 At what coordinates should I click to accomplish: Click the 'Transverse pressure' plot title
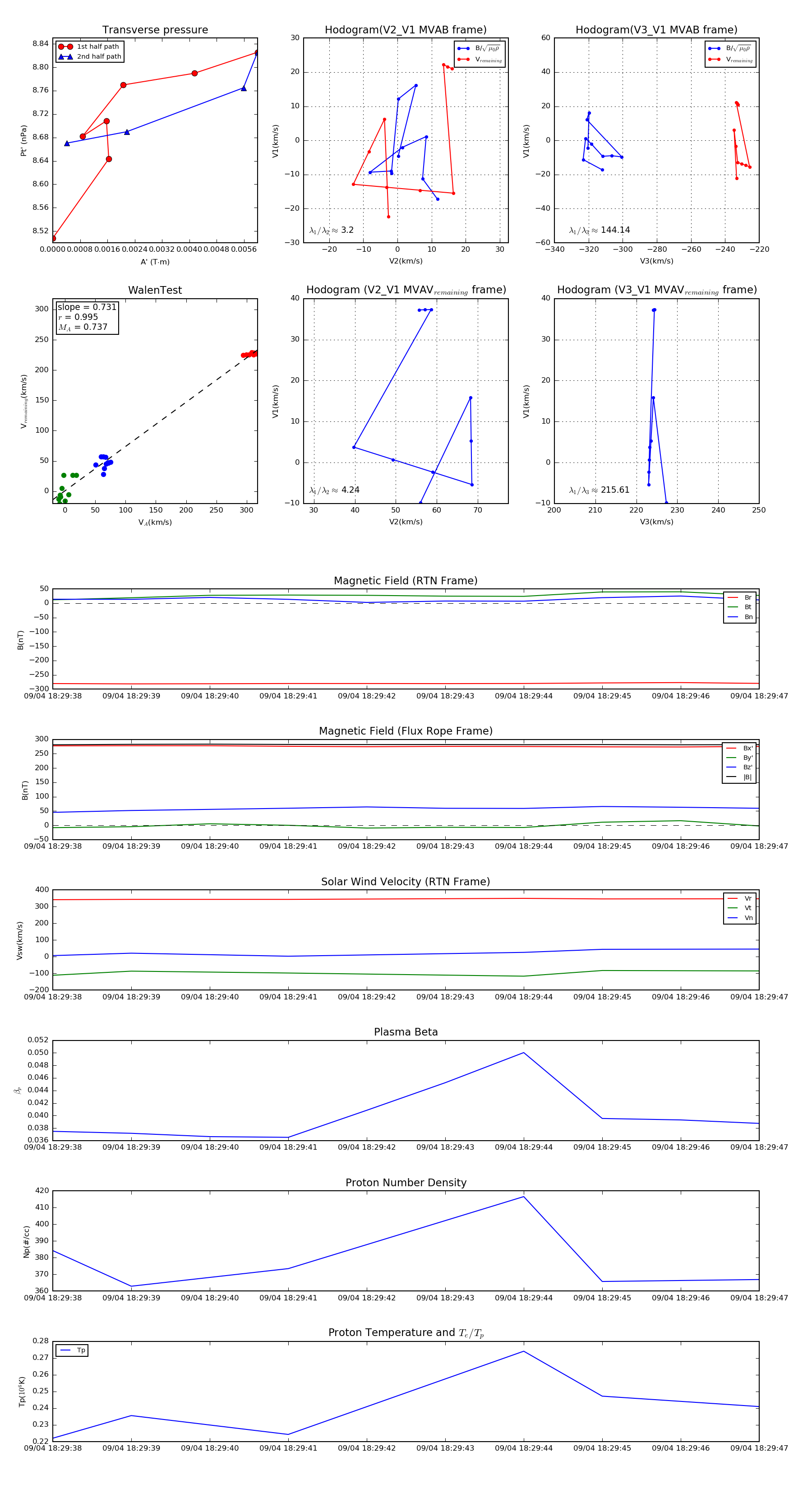coord(155,29)
